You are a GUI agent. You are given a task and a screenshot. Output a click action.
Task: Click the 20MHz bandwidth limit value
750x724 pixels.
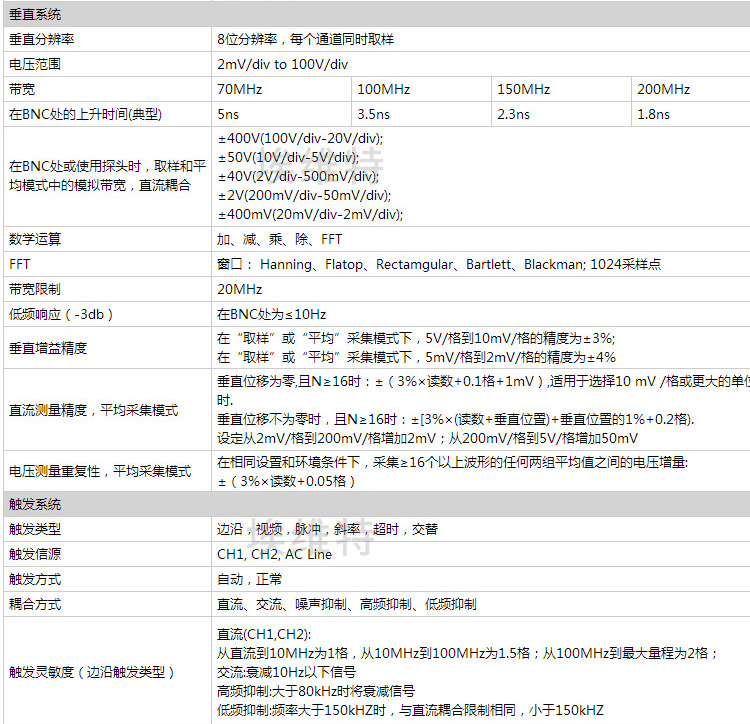pyautogui.click(x=240, y=289)
